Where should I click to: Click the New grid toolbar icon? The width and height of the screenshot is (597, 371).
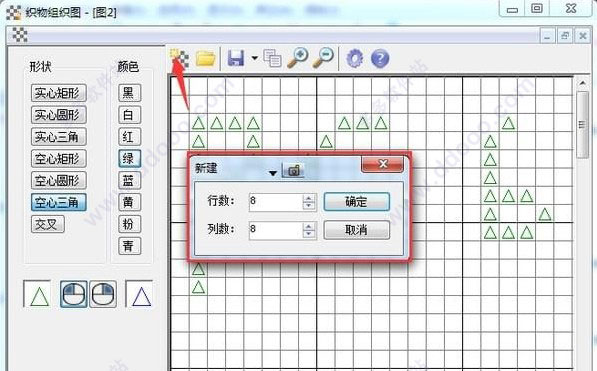pyautogui.click(x=179, y=58)
